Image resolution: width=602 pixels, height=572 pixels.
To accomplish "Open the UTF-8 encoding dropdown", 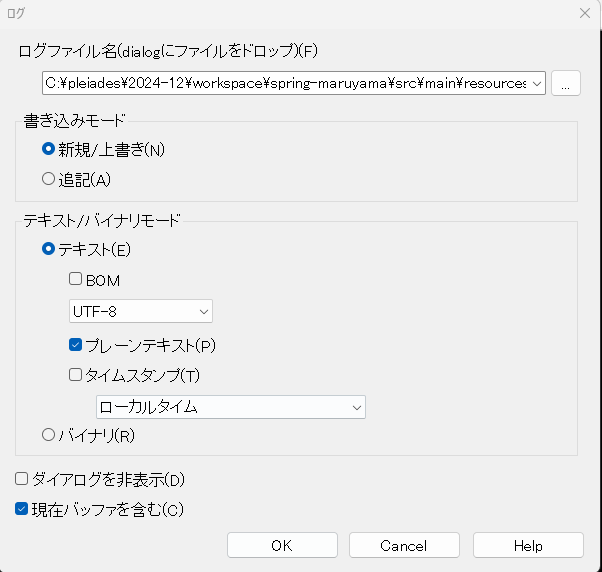I will point(141,311).
